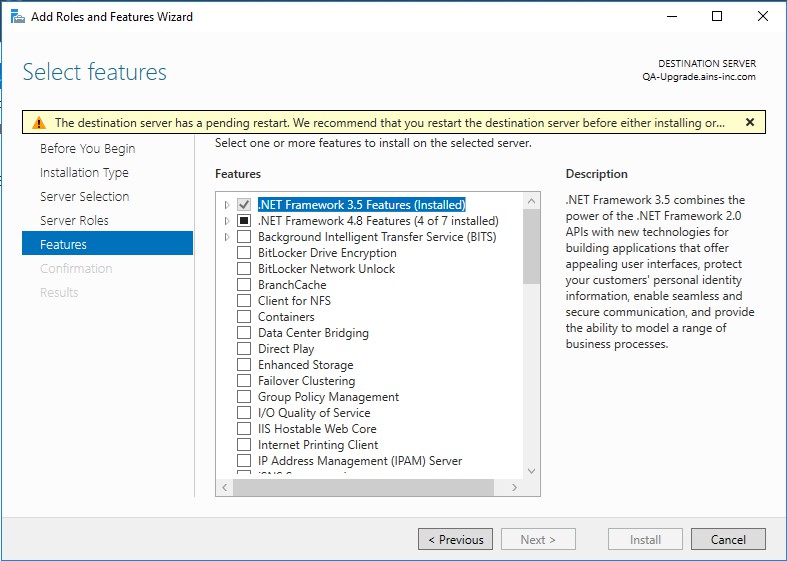Click the pending restart warning message text

[390, 123]
